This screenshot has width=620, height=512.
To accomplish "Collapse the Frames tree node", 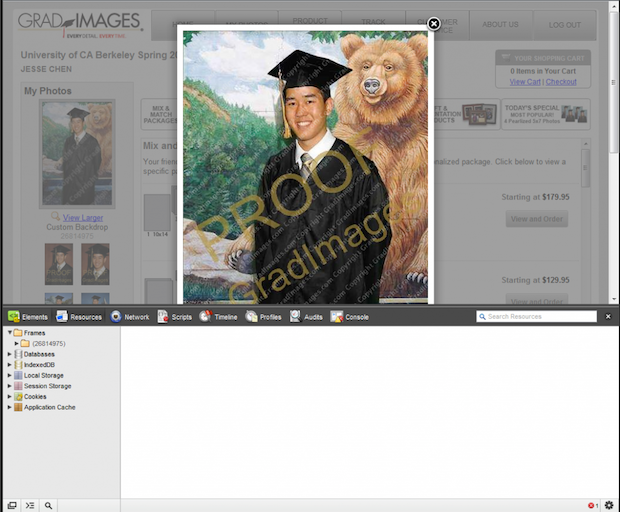I will pos(9,333).
